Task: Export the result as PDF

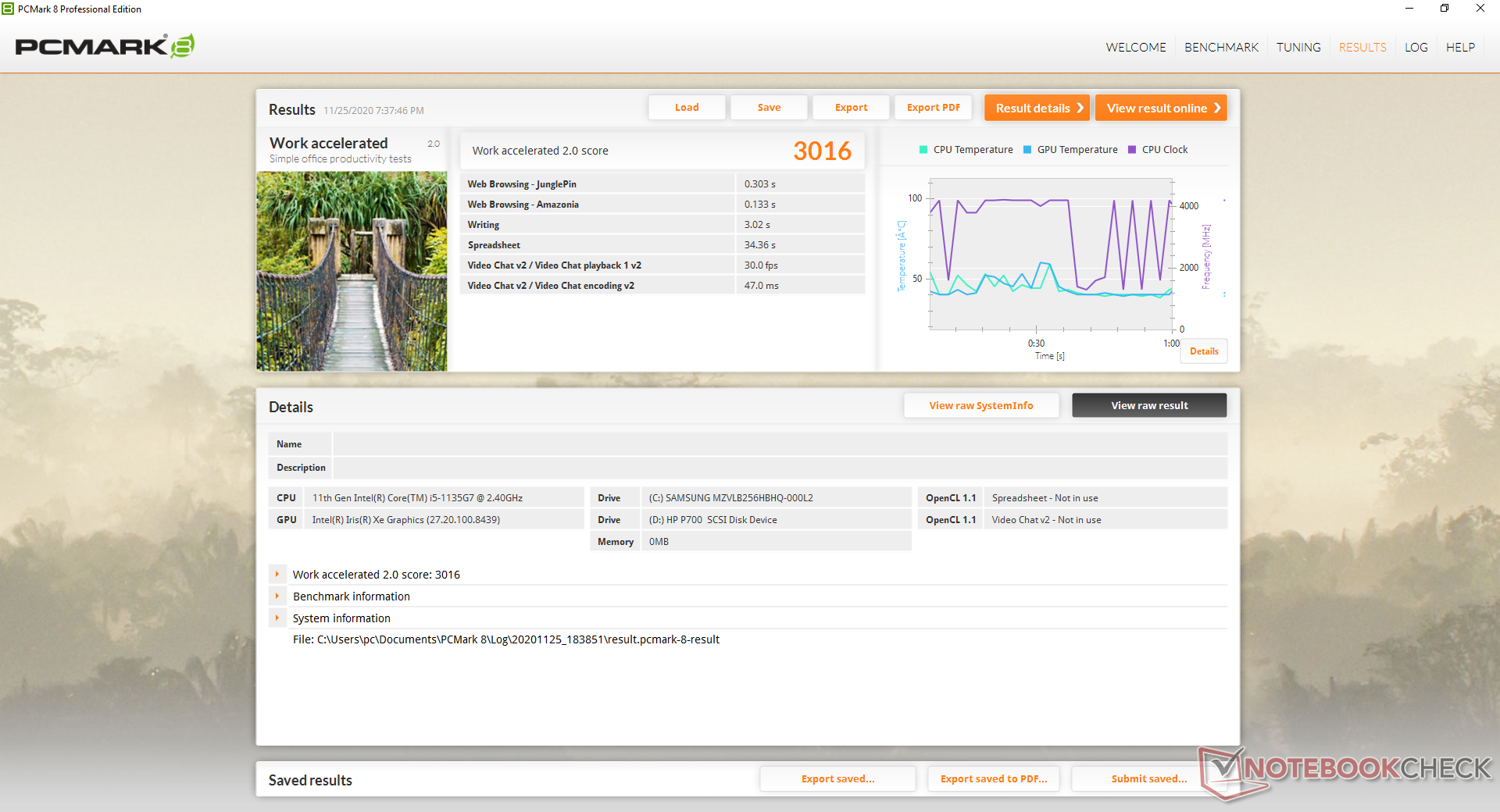Action: 933,108
